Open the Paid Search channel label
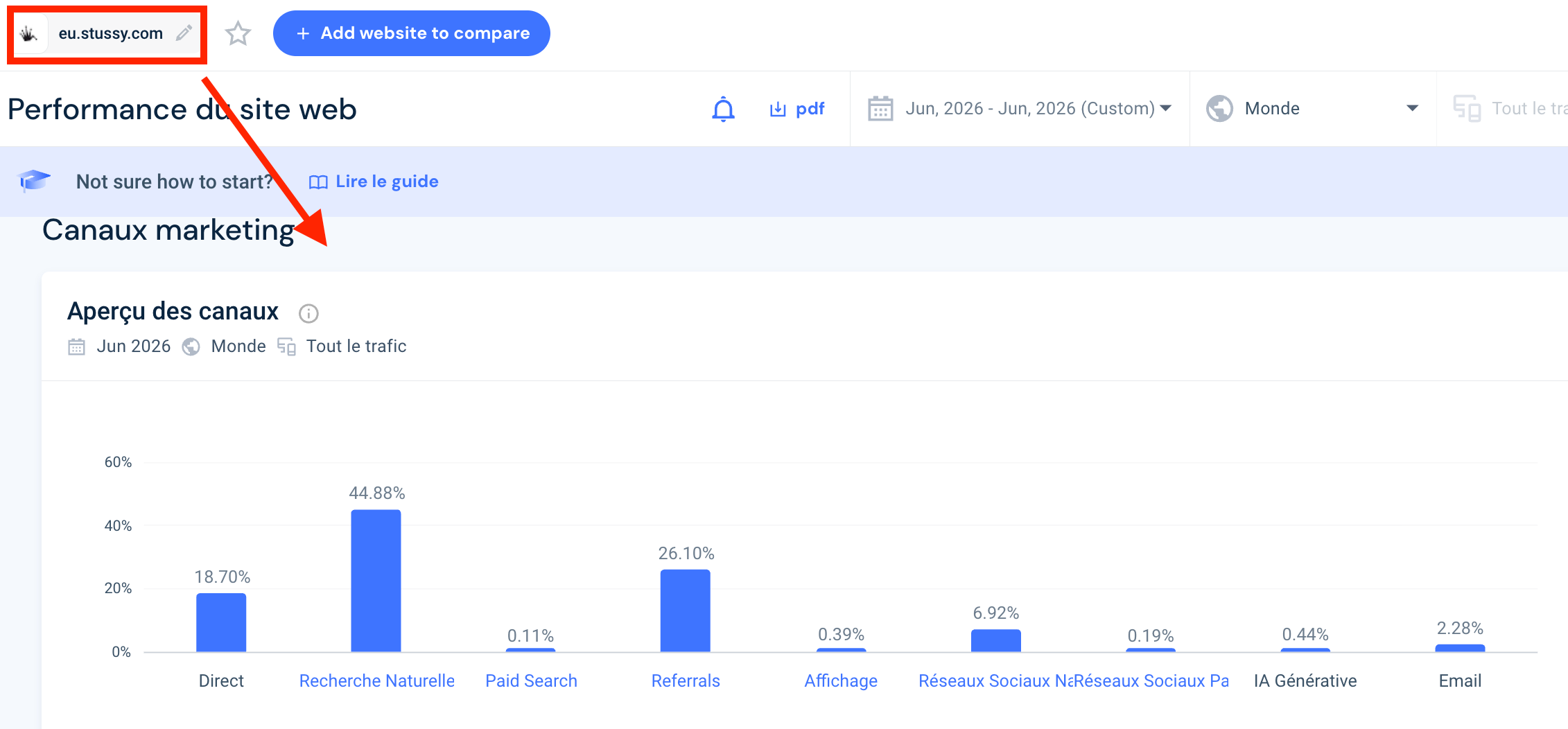The width and height of the screenshot is (1568, 729). tap(531, 680)
